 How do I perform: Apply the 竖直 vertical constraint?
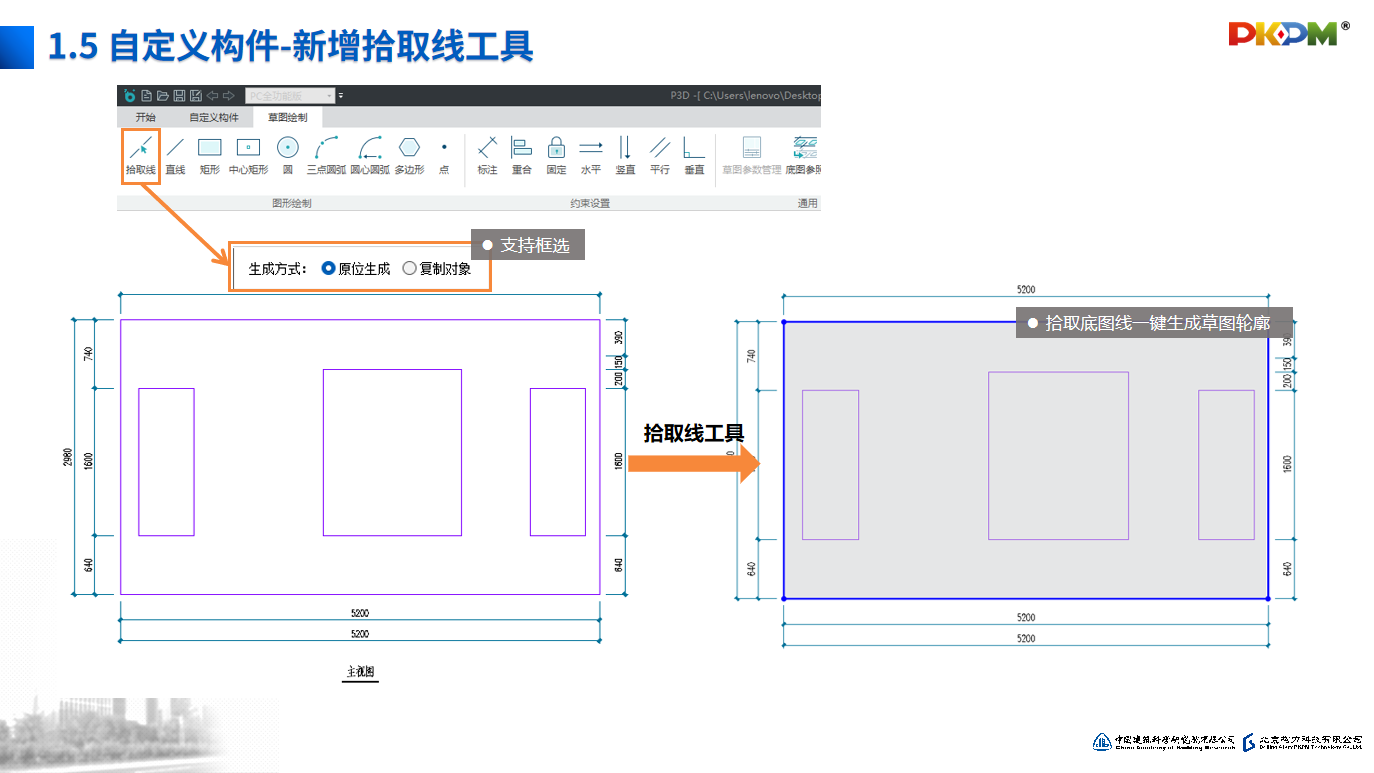[625, 156]
